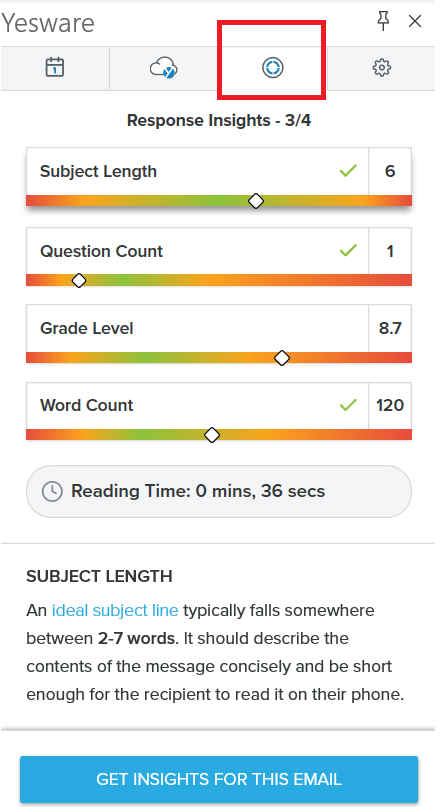Open the Yesware cloud tab icon
Screen dimensions: 440x807
pos(164,68)
